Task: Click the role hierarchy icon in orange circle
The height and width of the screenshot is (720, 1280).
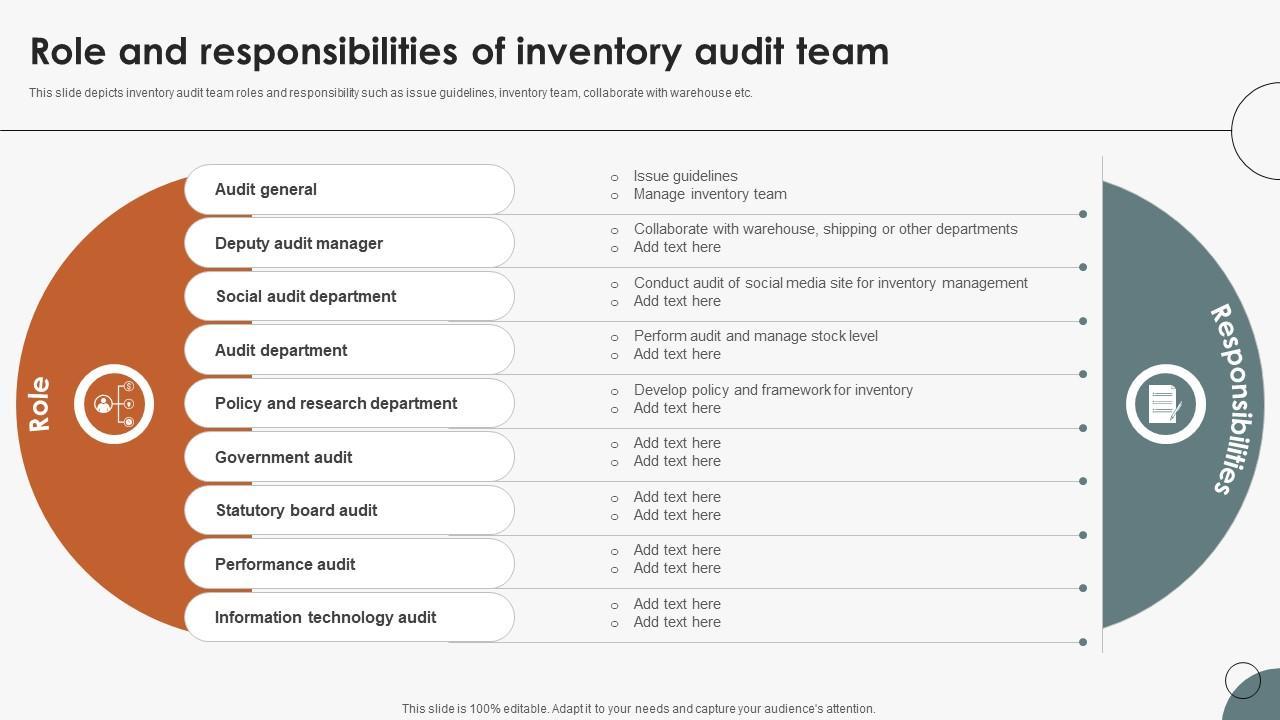Action: (x=114, y=404)
